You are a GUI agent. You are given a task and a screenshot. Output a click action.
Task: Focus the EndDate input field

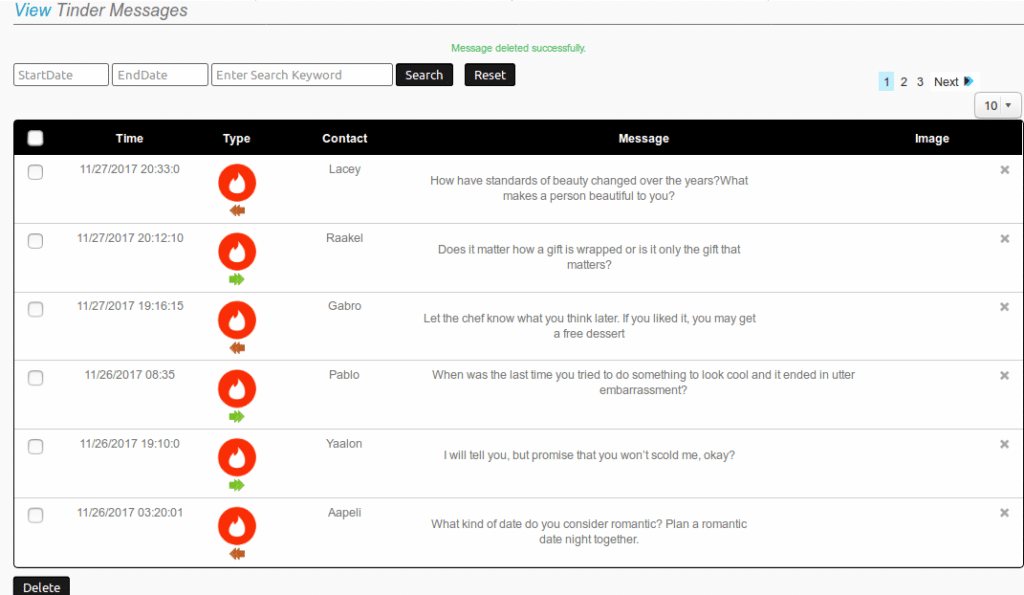[x=160, y=74]
